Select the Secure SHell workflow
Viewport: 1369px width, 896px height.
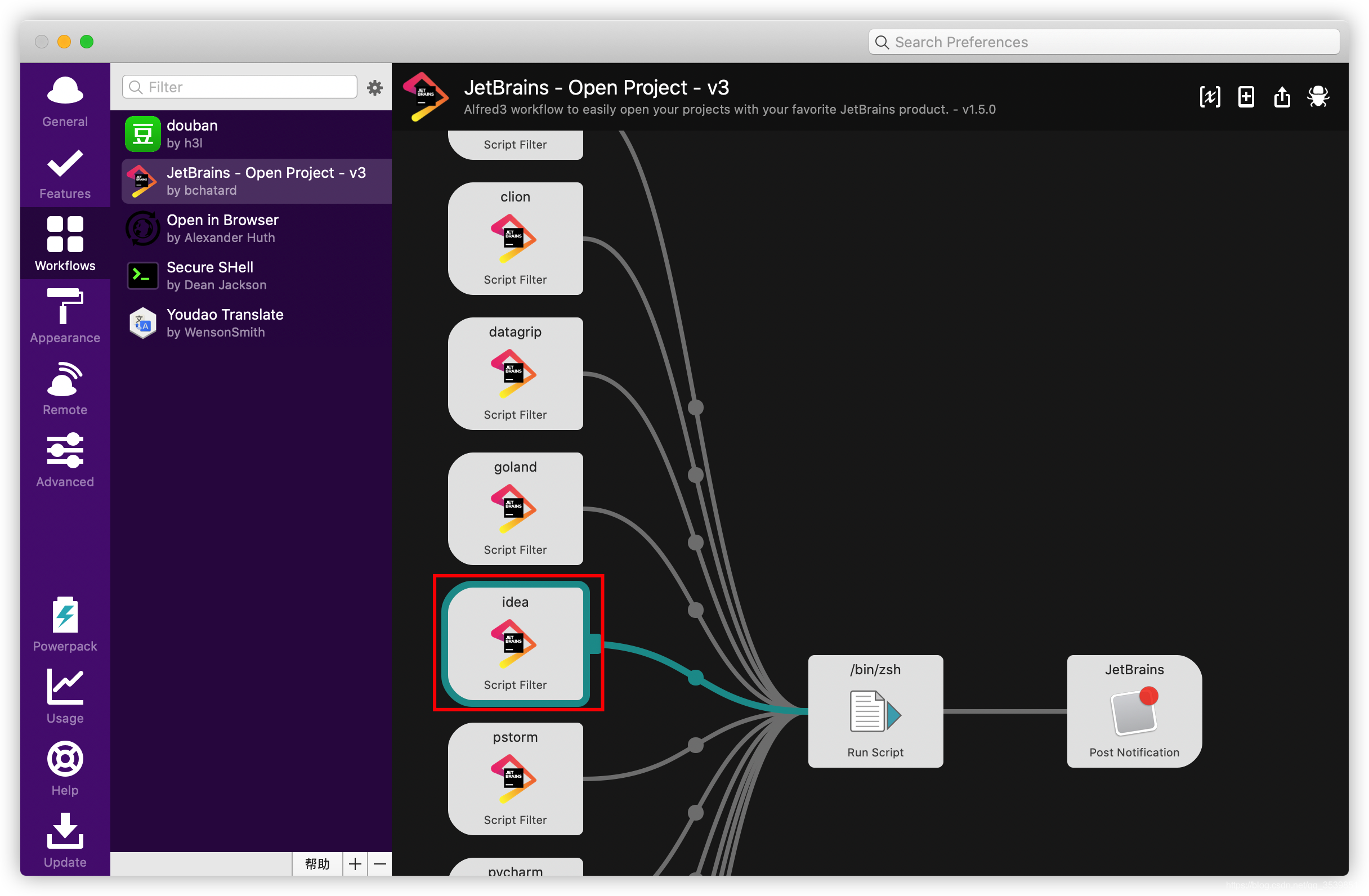coord(257,275)
